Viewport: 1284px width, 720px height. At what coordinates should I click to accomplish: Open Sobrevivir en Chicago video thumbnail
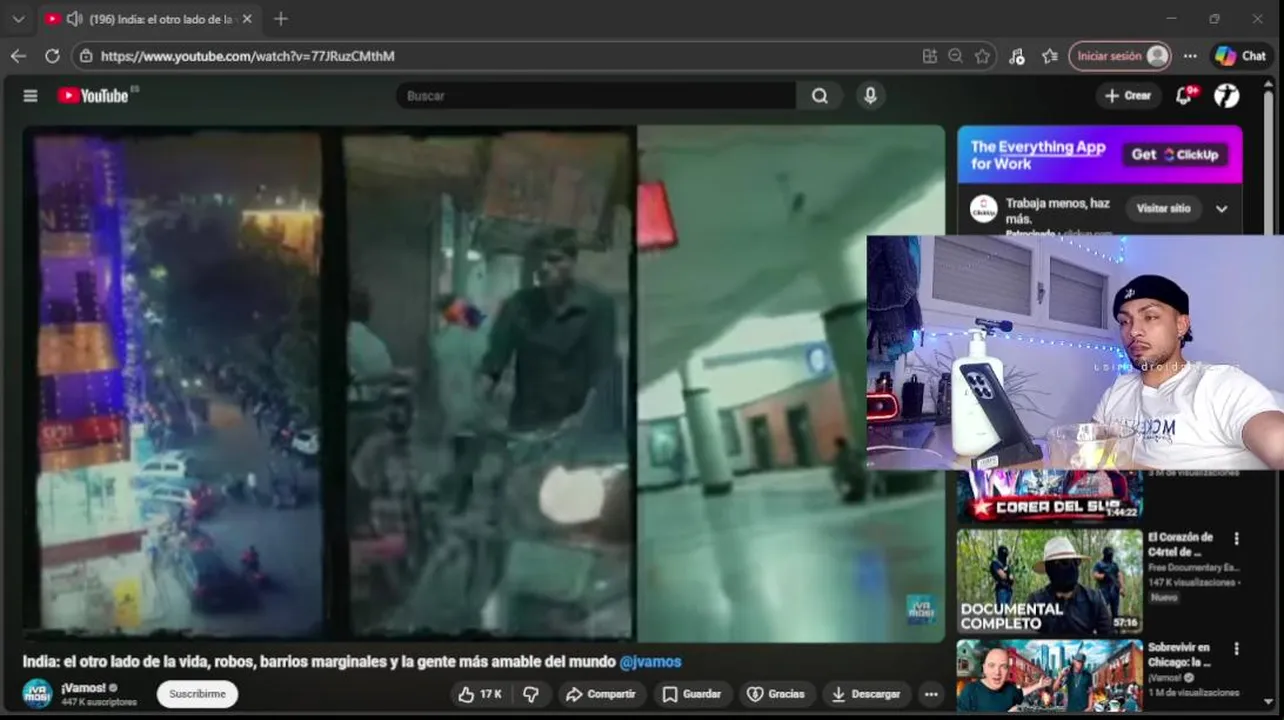coord(1050,676)
